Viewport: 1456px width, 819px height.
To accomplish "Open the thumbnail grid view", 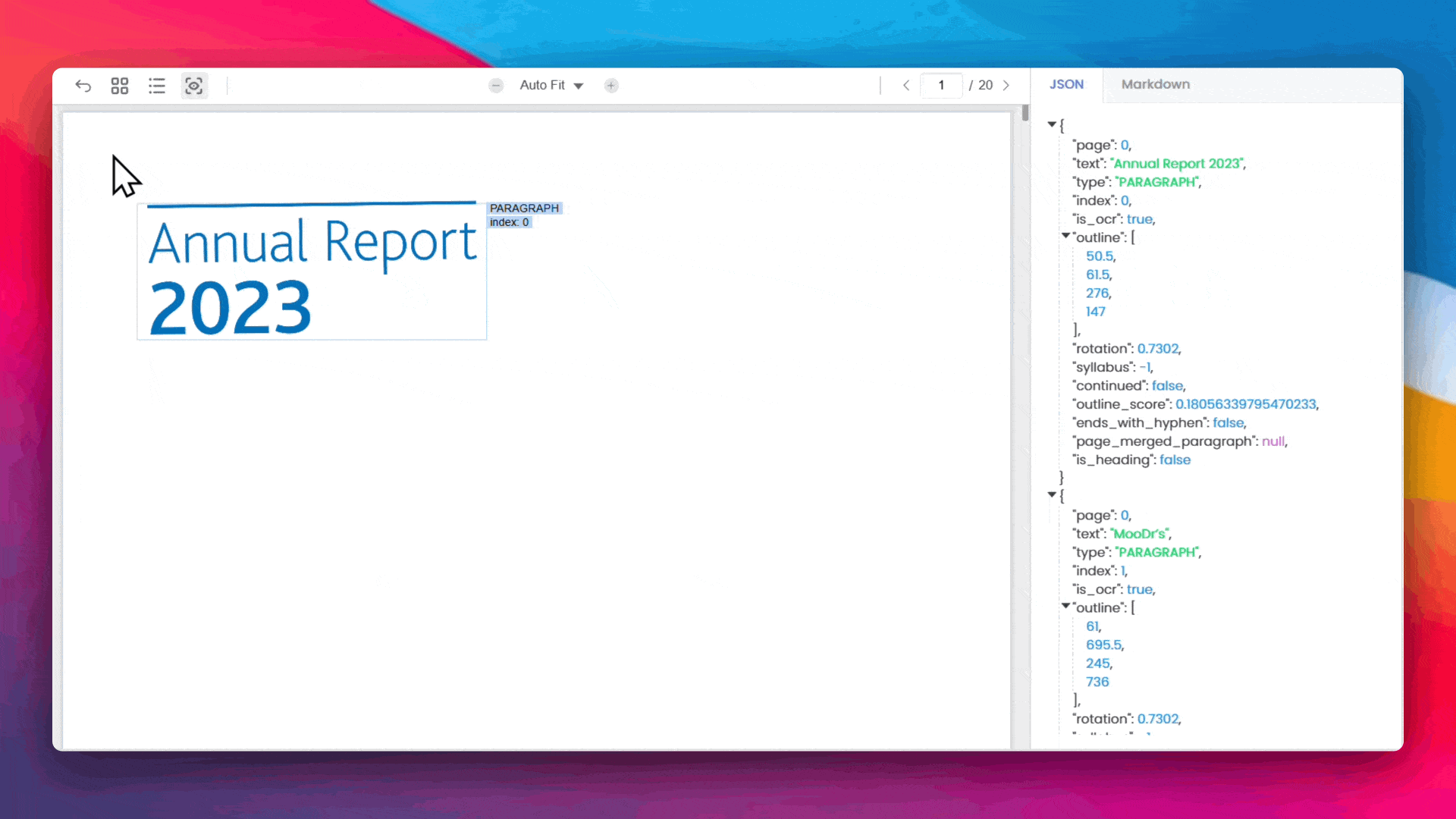I will (120, 86).
